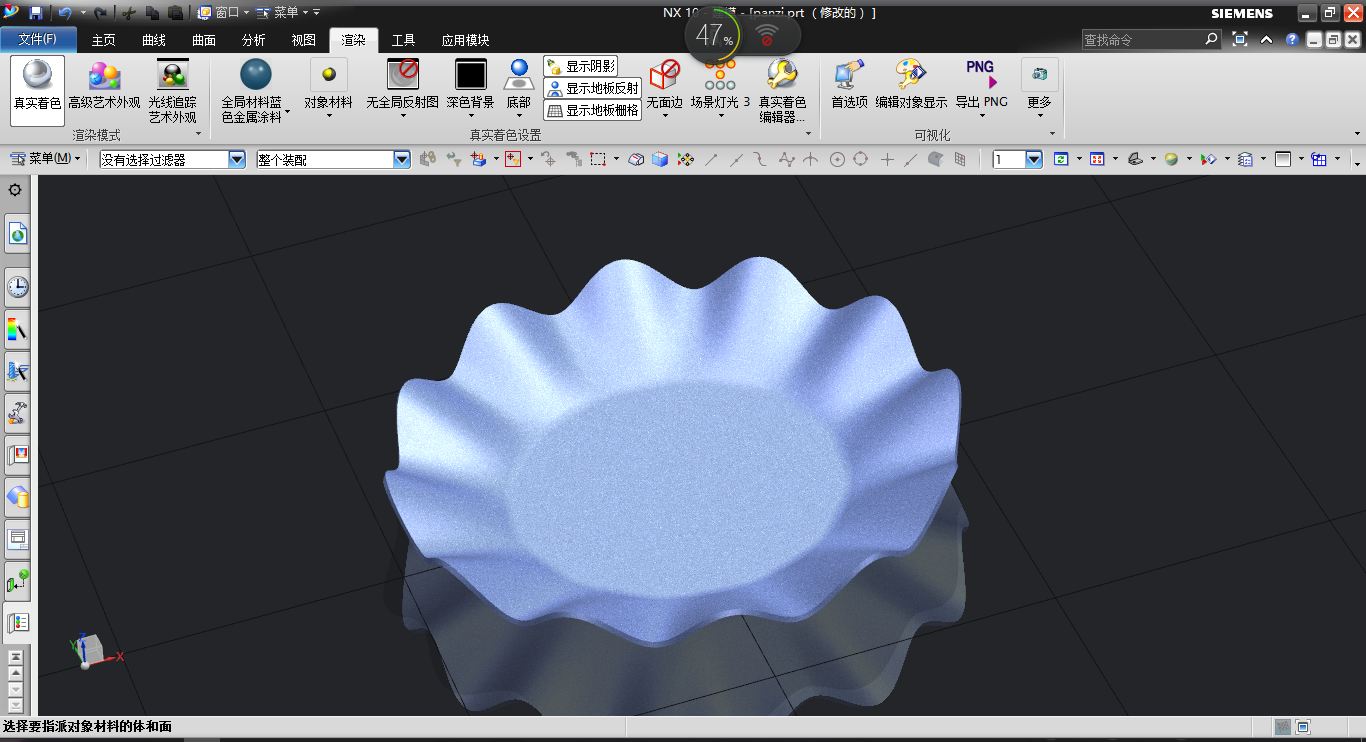The width and height of the screenshot is (1366, 742).
Task: Toggle the bounded grid snap icon
Action: click(960, 159)
